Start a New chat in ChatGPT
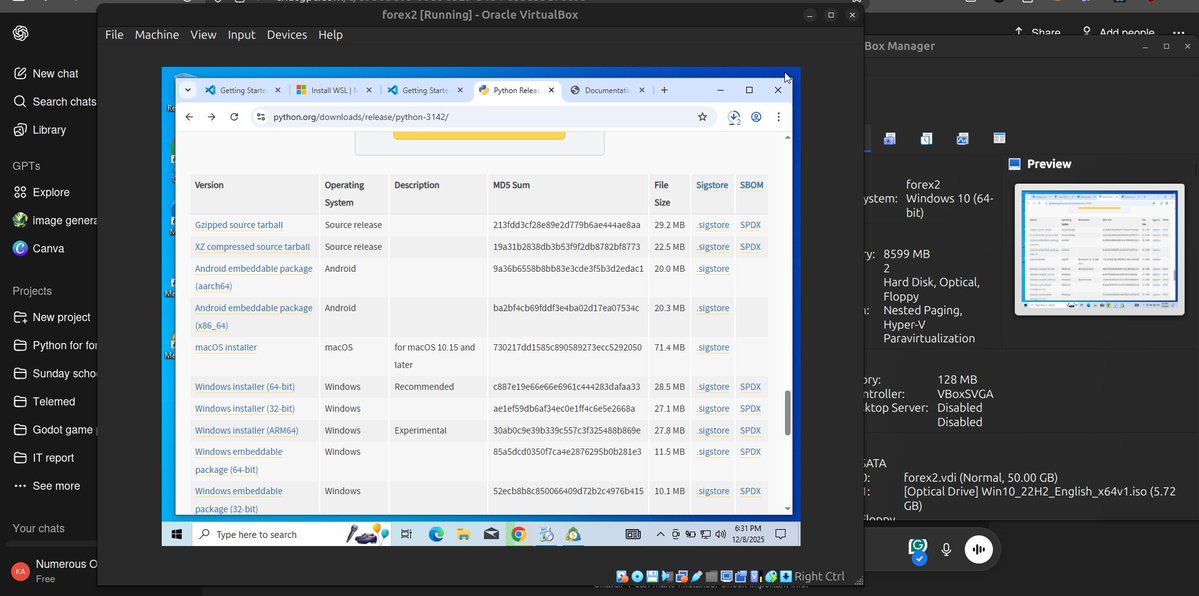 tap(46, 73)
